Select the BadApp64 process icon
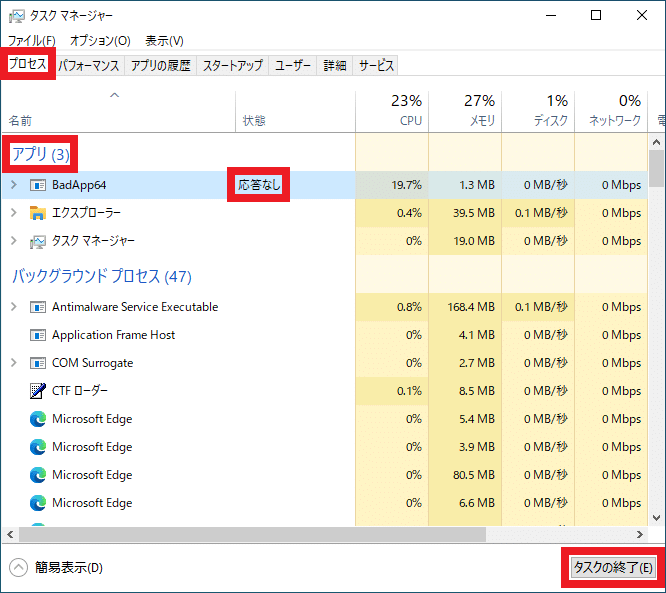The width and height of the screenshot is (666, 593). coord(38,185)
